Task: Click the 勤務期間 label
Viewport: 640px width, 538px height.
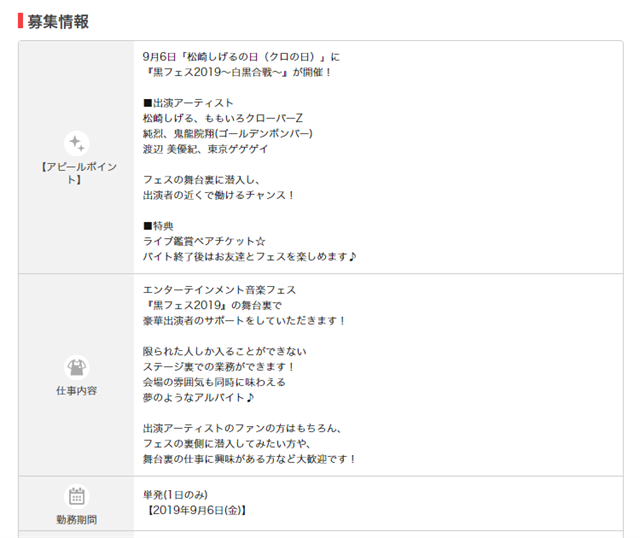Action: pyautogui.click(x=77, y=520)
